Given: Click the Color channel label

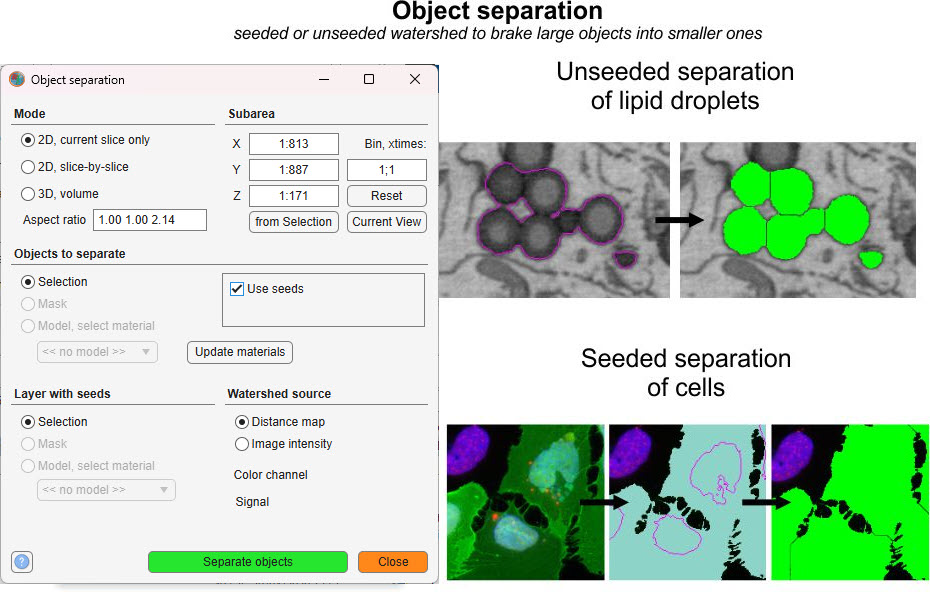Looking at the screenshot, I should [x=270, y=475].
